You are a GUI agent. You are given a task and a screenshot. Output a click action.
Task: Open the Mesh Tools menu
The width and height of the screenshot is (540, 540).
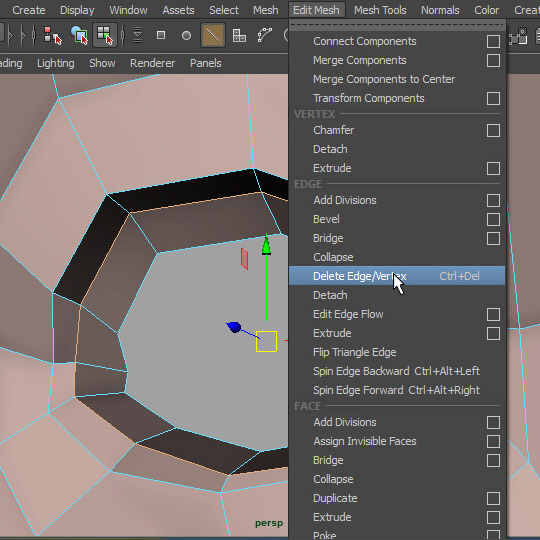coord(380,10)
